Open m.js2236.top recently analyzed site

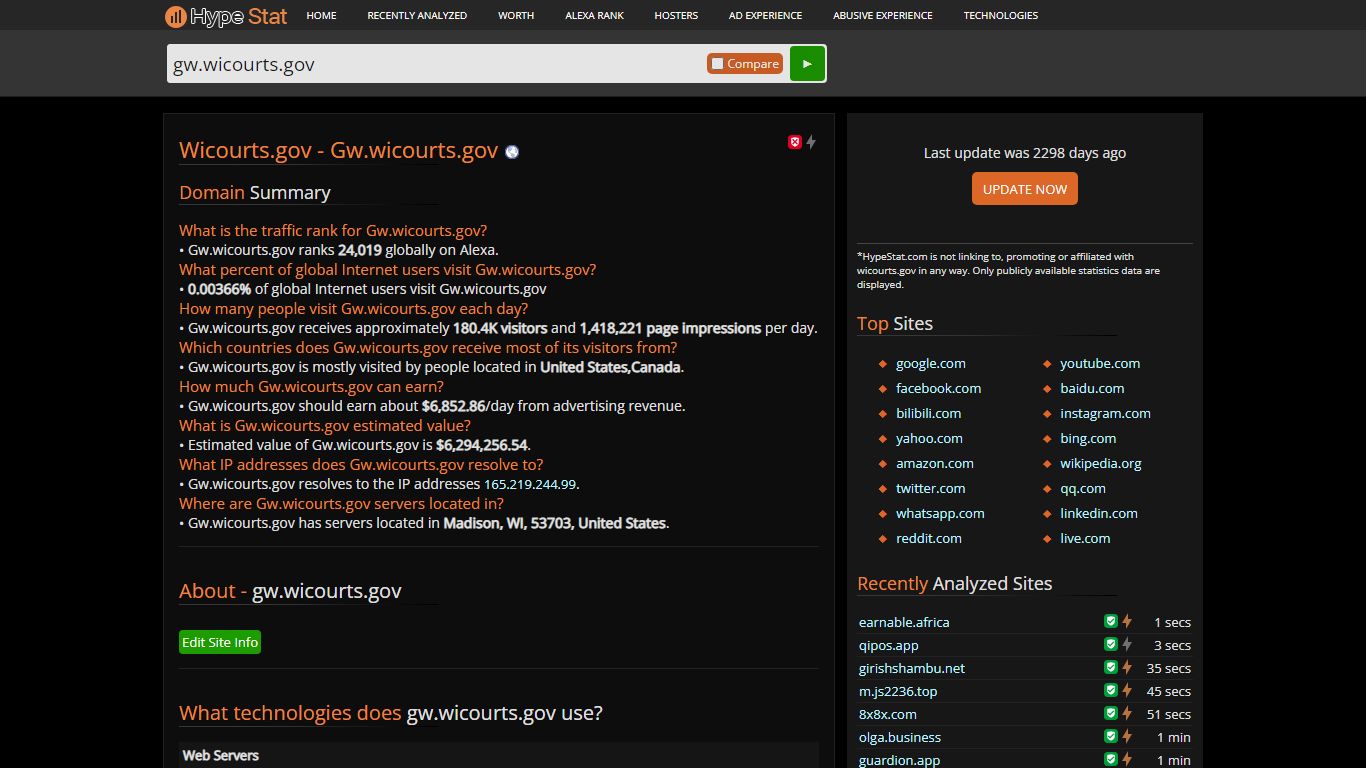[x=898, y=691]
